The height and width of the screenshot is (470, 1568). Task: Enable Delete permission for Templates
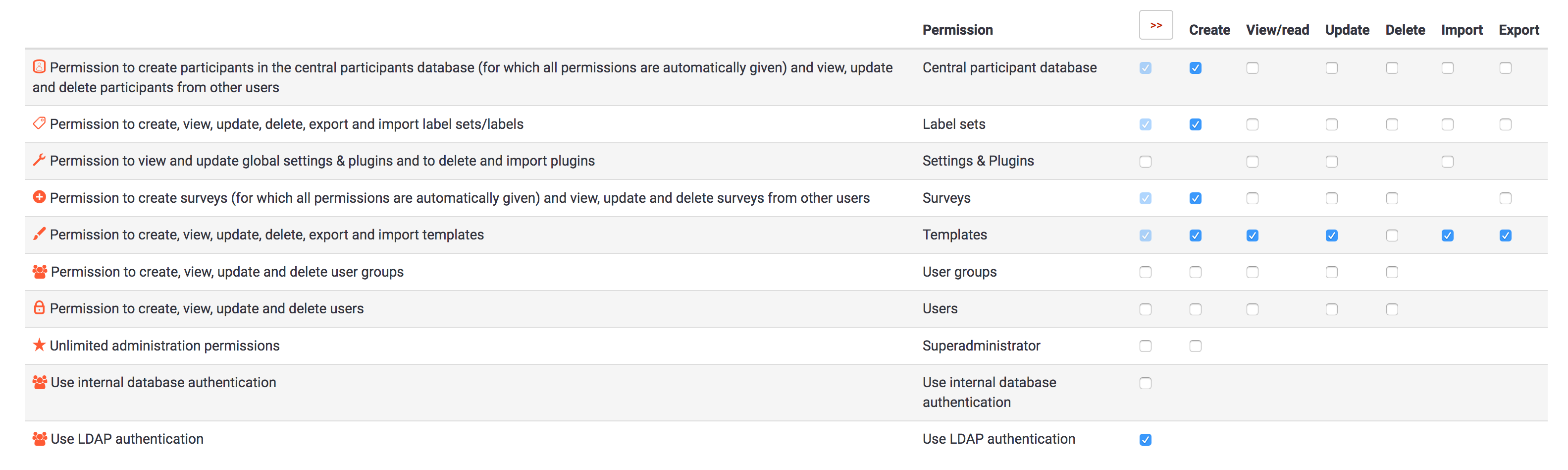coord(1392,236)
